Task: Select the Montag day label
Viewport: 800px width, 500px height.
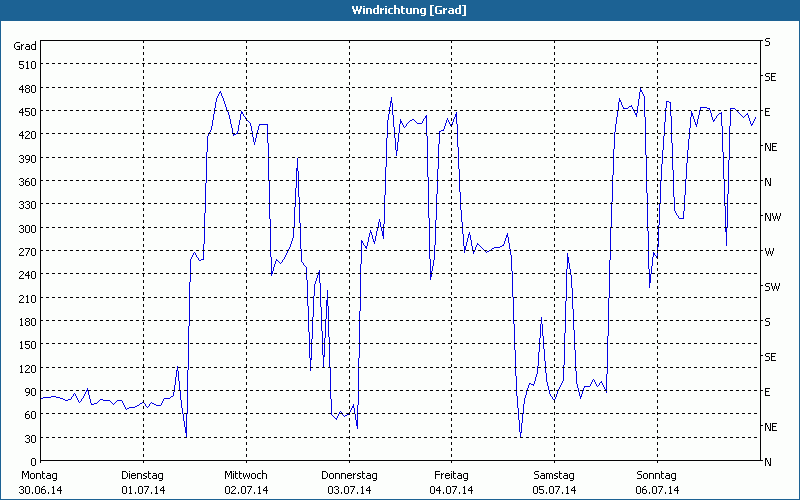Action: click(39, 475)
